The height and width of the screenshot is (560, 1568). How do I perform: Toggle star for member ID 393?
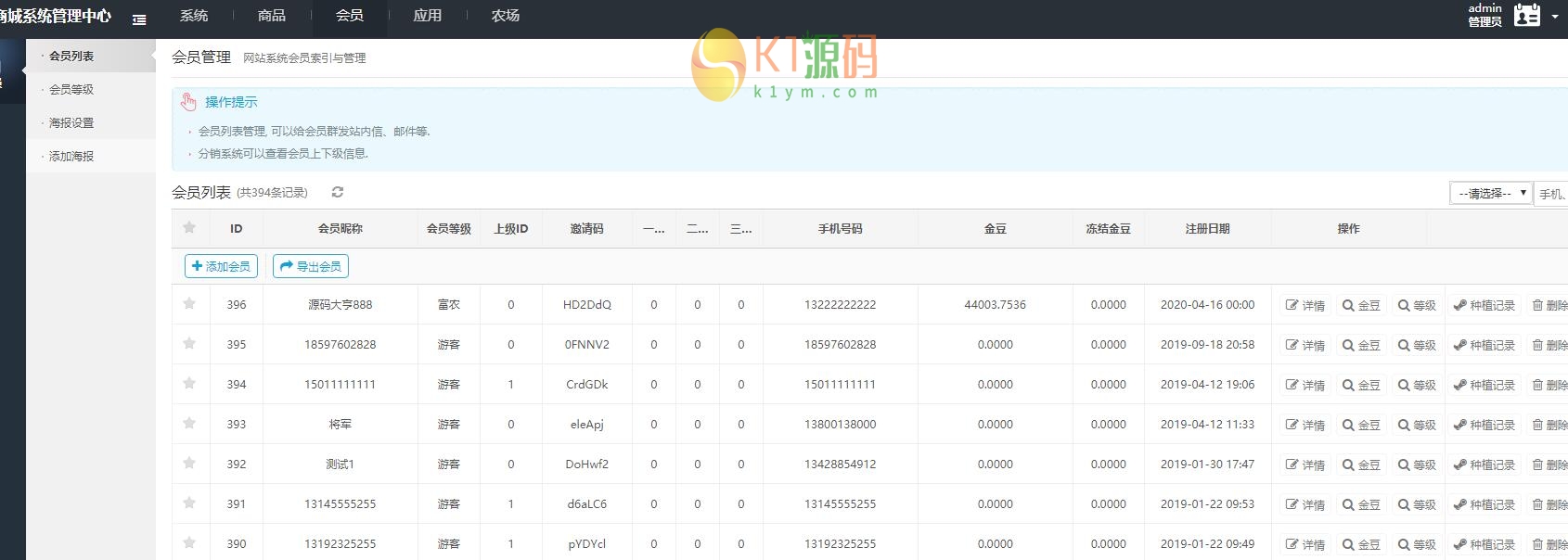(189, 423)
